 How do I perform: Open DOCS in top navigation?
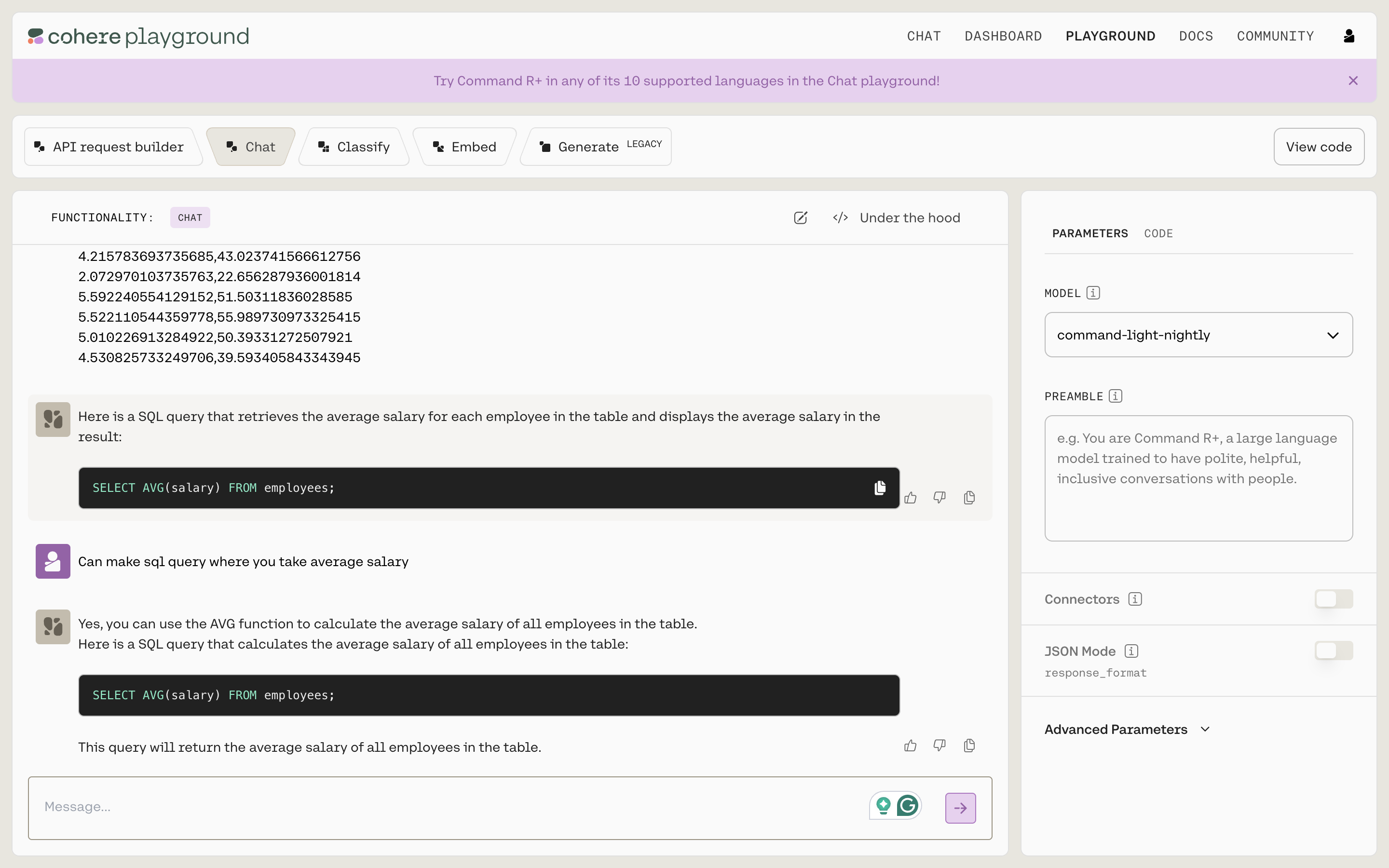(1196, 36)
